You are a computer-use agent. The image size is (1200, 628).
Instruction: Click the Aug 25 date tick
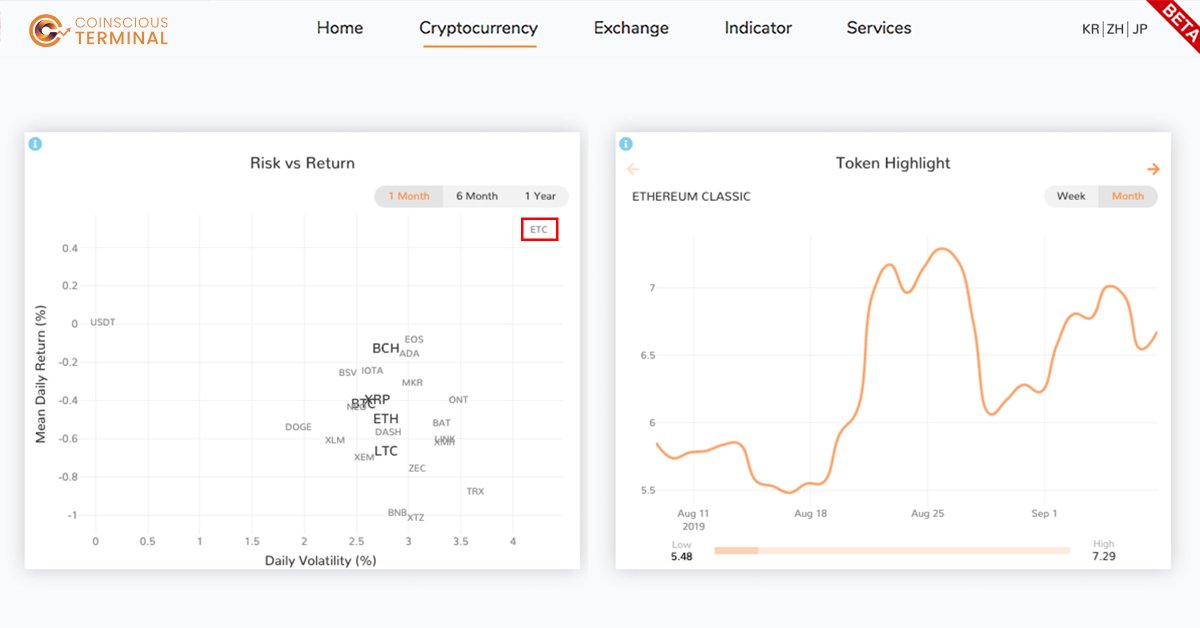(x=927, y=513)
